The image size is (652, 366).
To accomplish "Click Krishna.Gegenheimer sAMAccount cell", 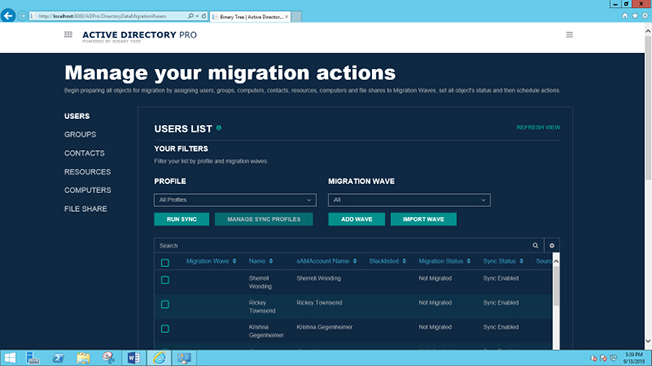I will (324, 327).
